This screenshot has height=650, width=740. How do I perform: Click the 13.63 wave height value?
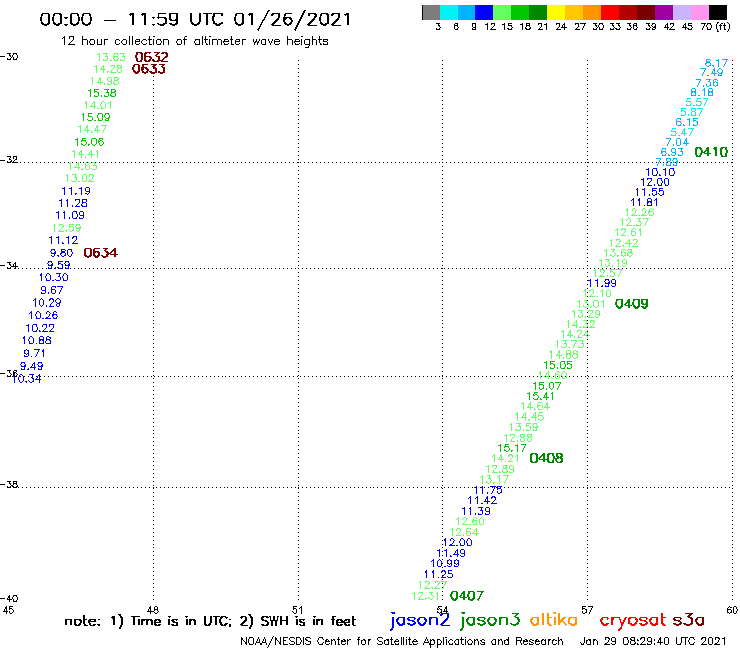(111, 57)
